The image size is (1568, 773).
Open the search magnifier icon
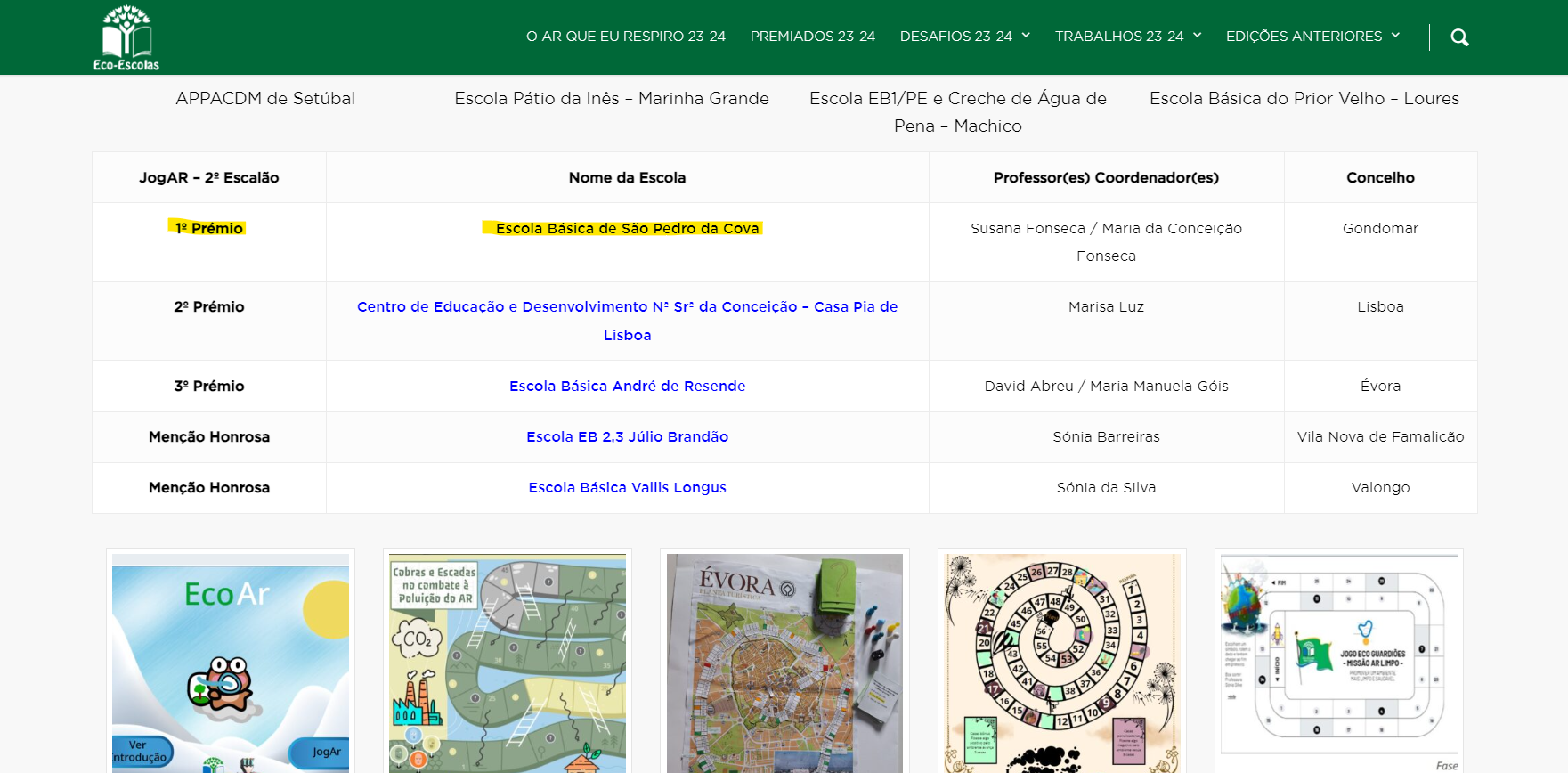pos(1459,37)
